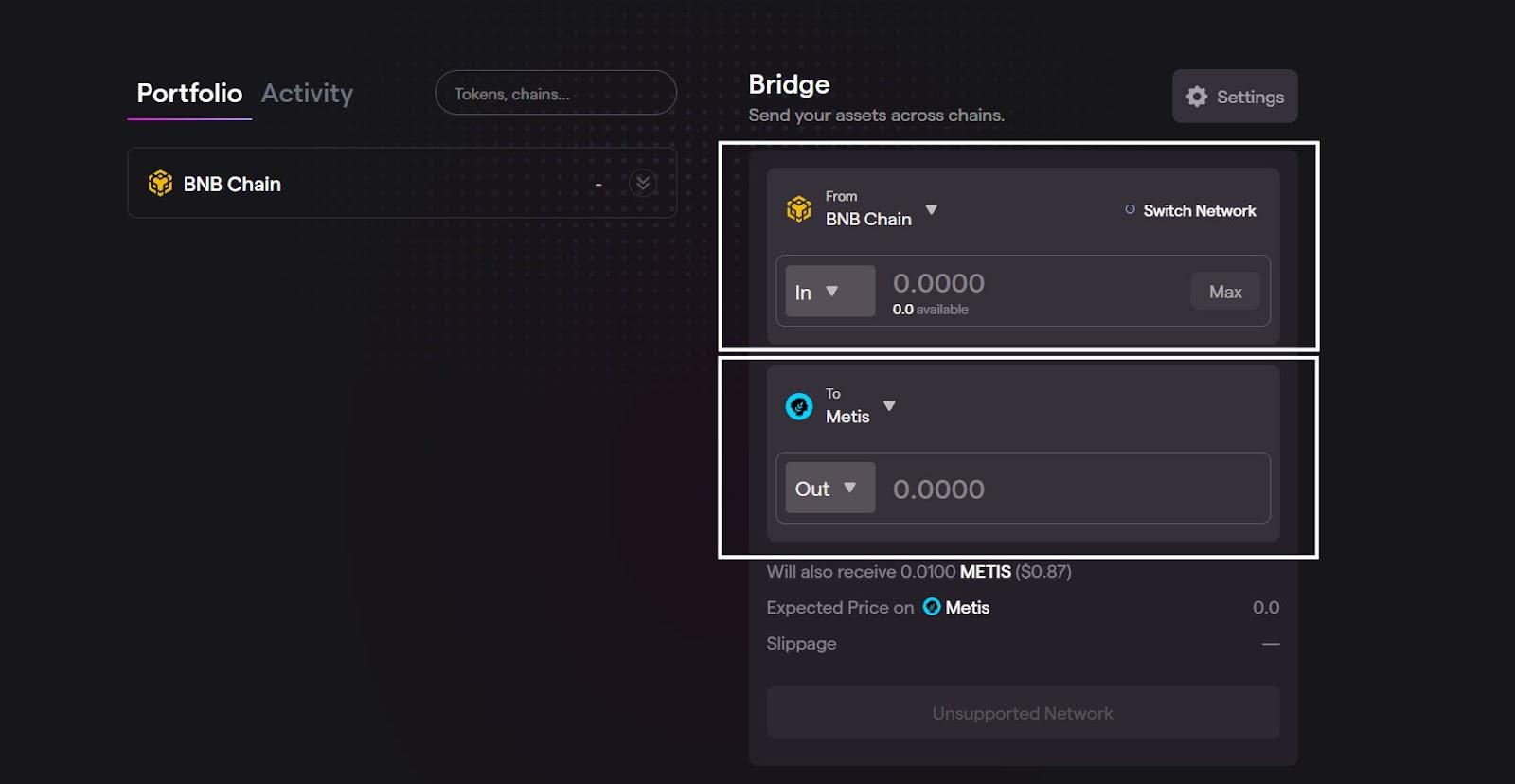The width and height of the screenshot is (1515, 784).
Task: Open the To chain selector dropdown
Action: [x=889, y=406]
